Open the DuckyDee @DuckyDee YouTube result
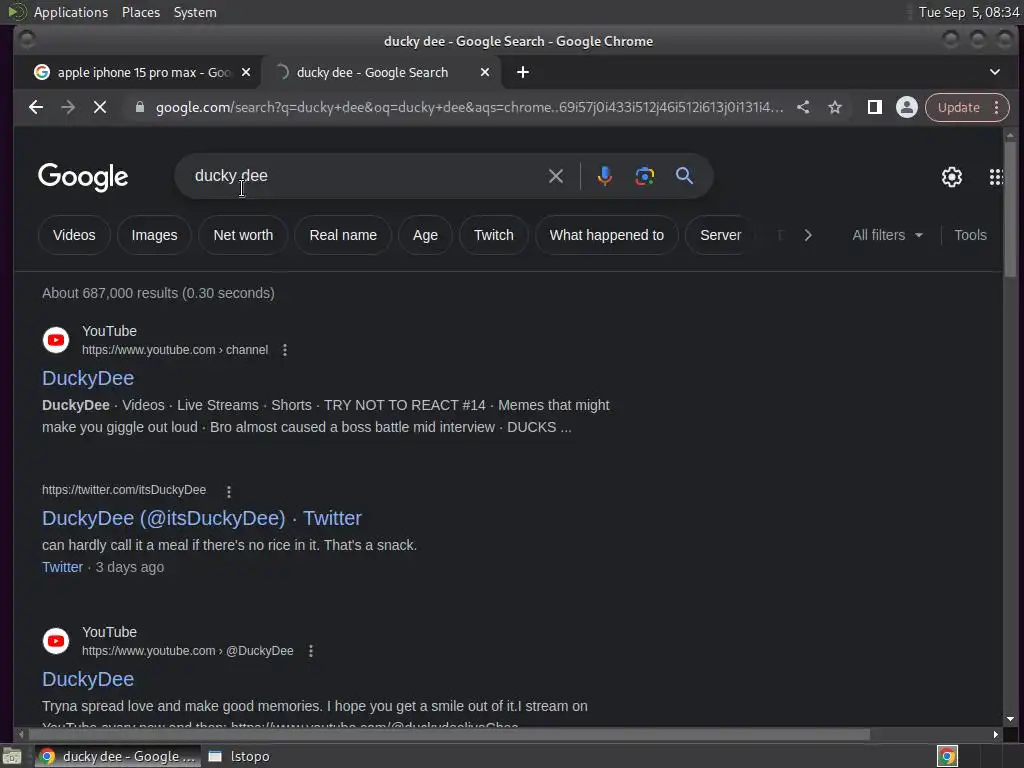 (88, 679)
